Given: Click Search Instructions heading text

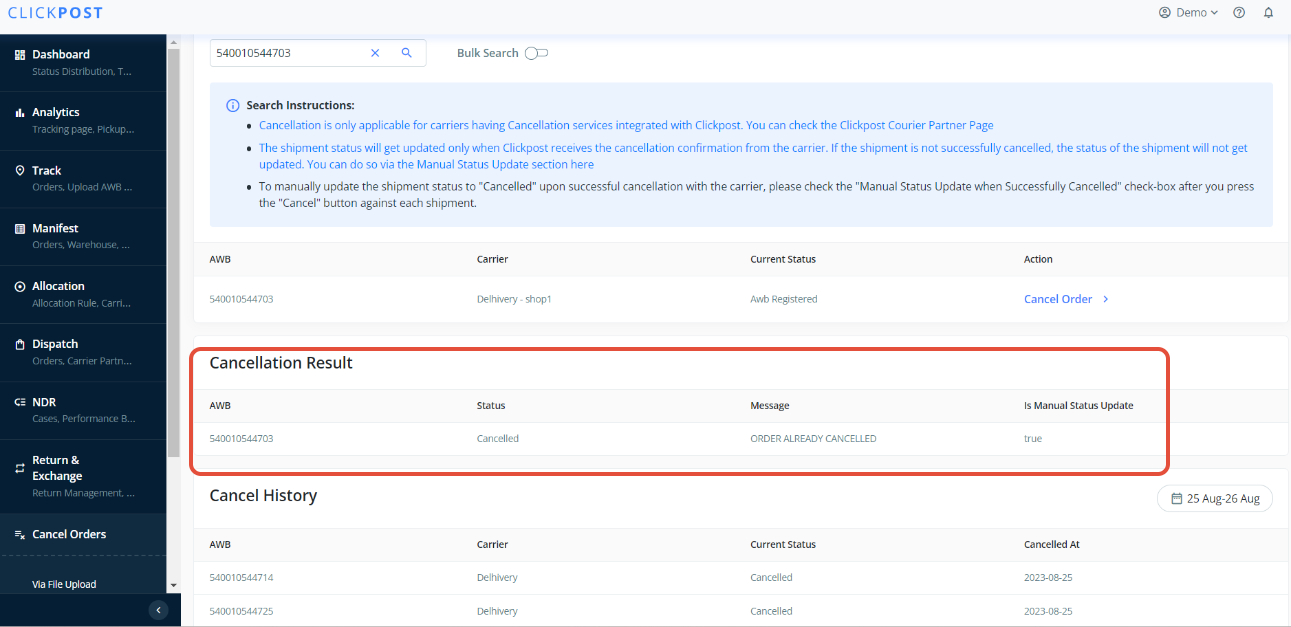Looking at the screenshot, I should point(300,105).
